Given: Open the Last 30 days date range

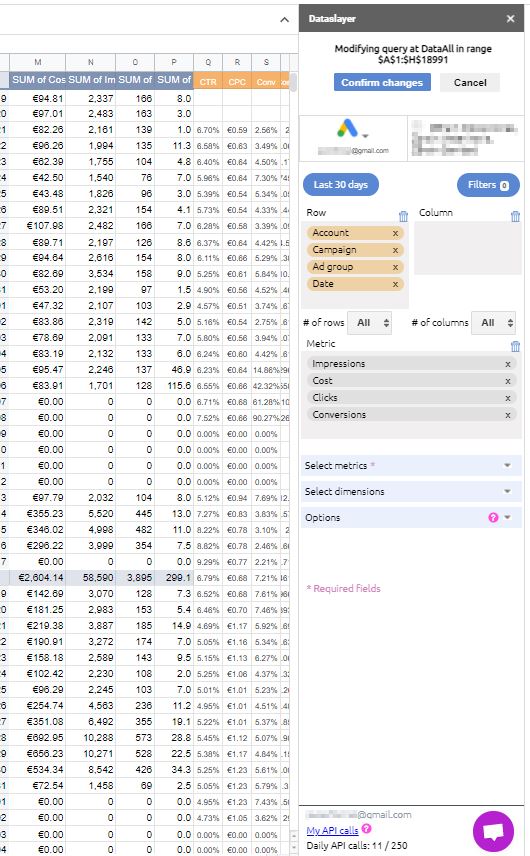Looking at the screenshot, I should tap(341, 185).
